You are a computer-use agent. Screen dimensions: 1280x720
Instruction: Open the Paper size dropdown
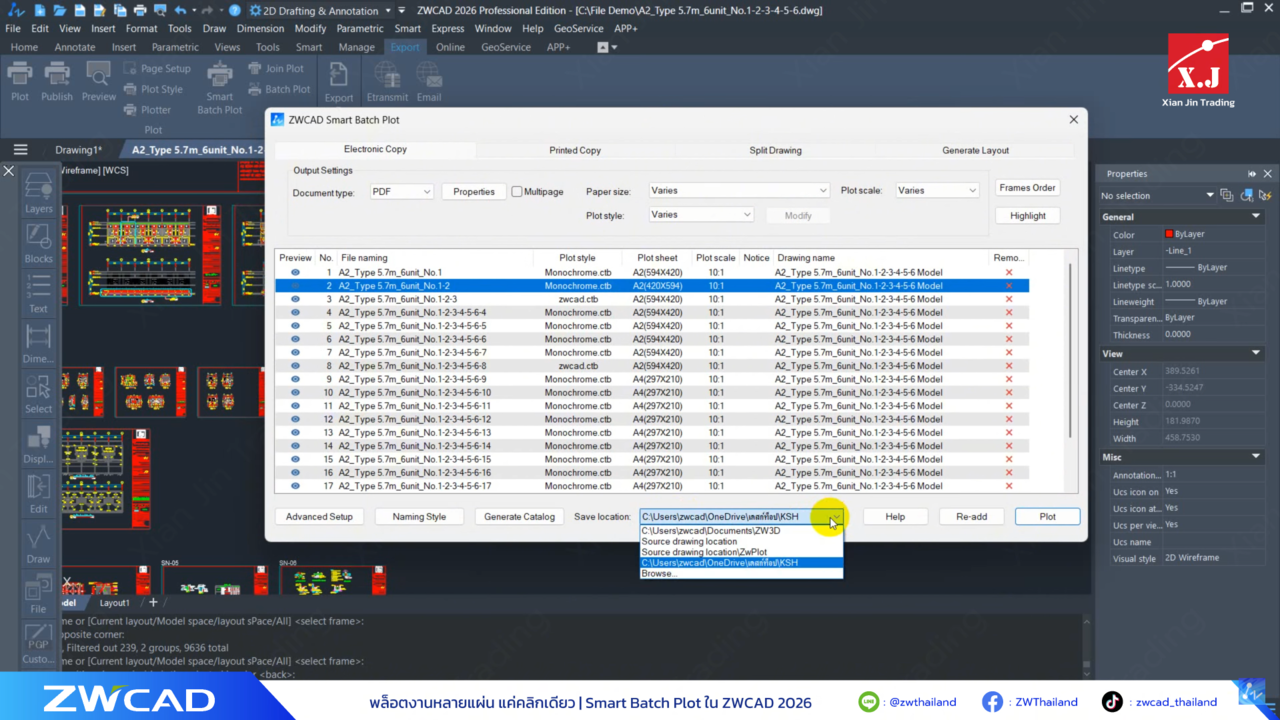739,190
